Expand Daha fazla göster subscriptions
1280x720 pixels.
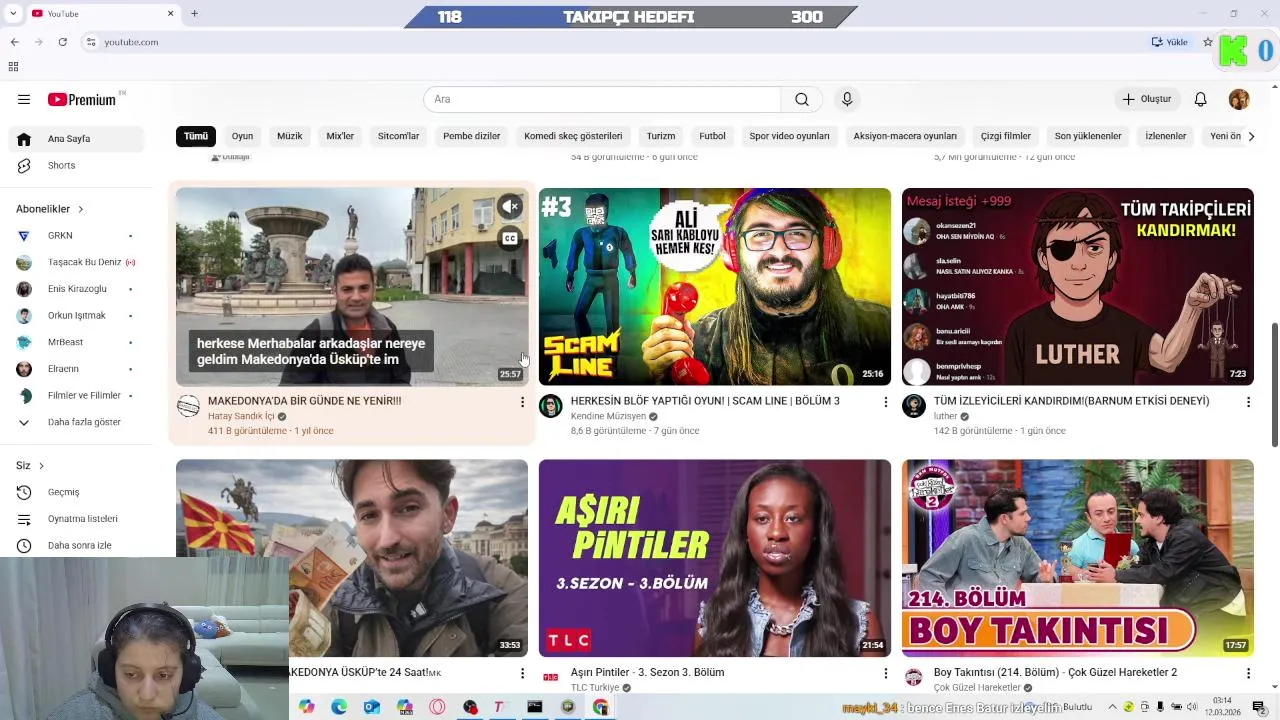click(x=76, y=422)
